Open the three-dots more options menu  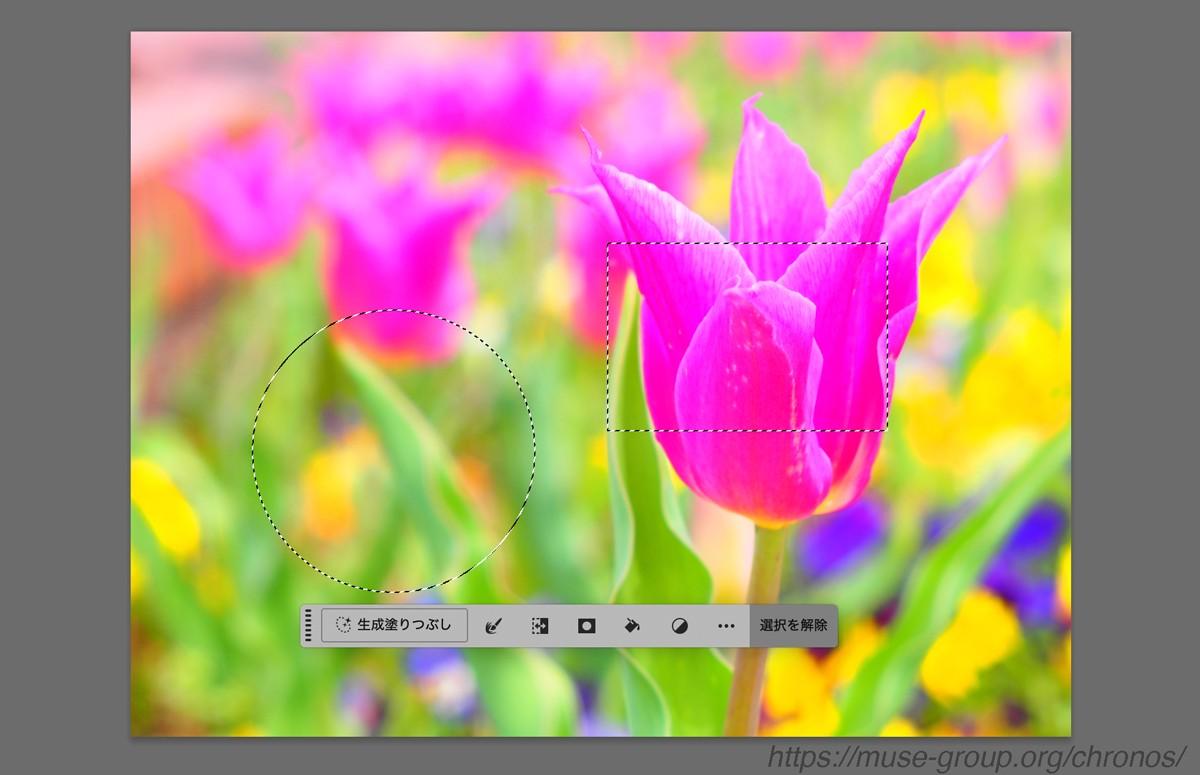click(726, 626)
